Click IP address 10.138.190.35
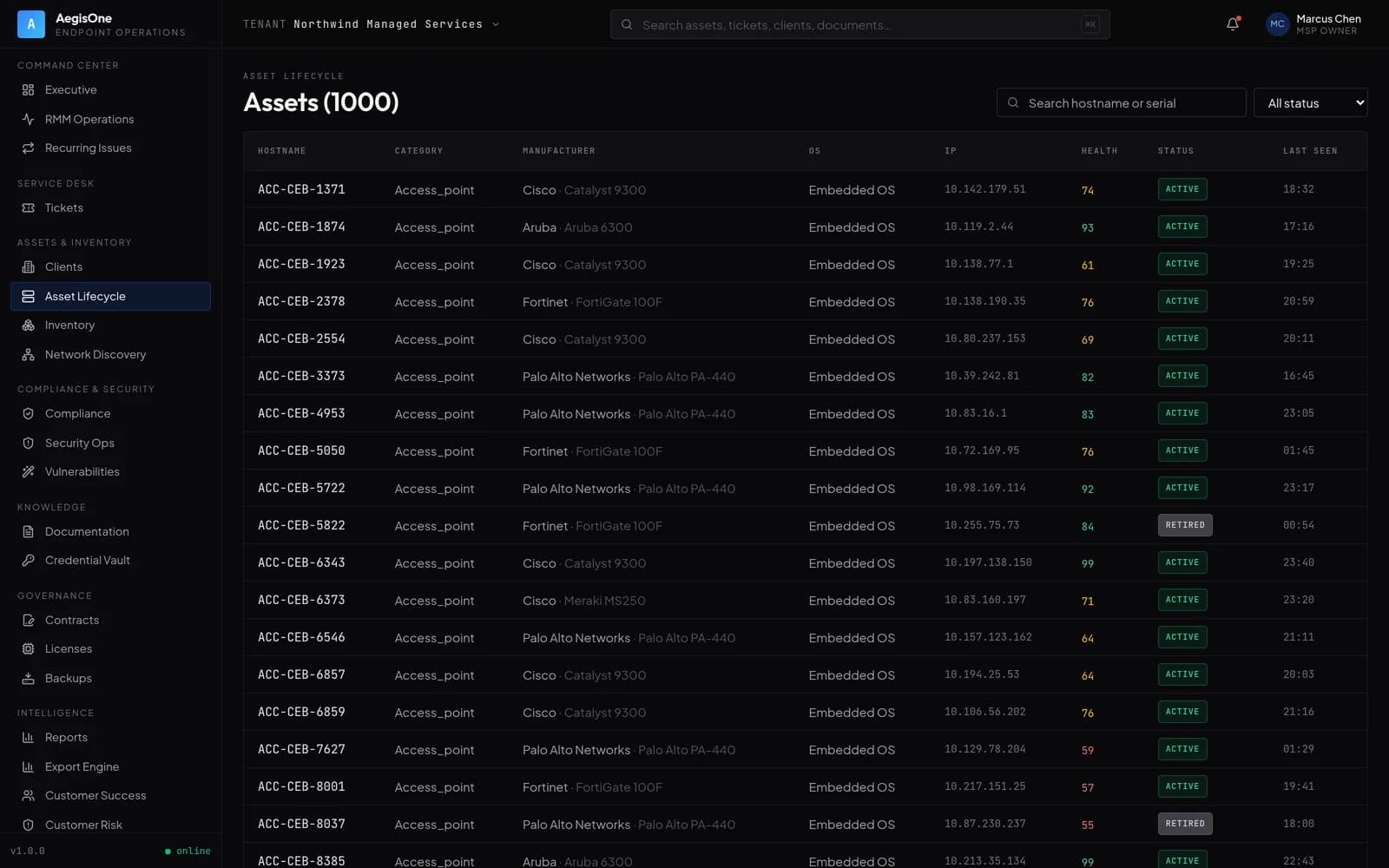 pyautogui.click(x=984, y=301)
